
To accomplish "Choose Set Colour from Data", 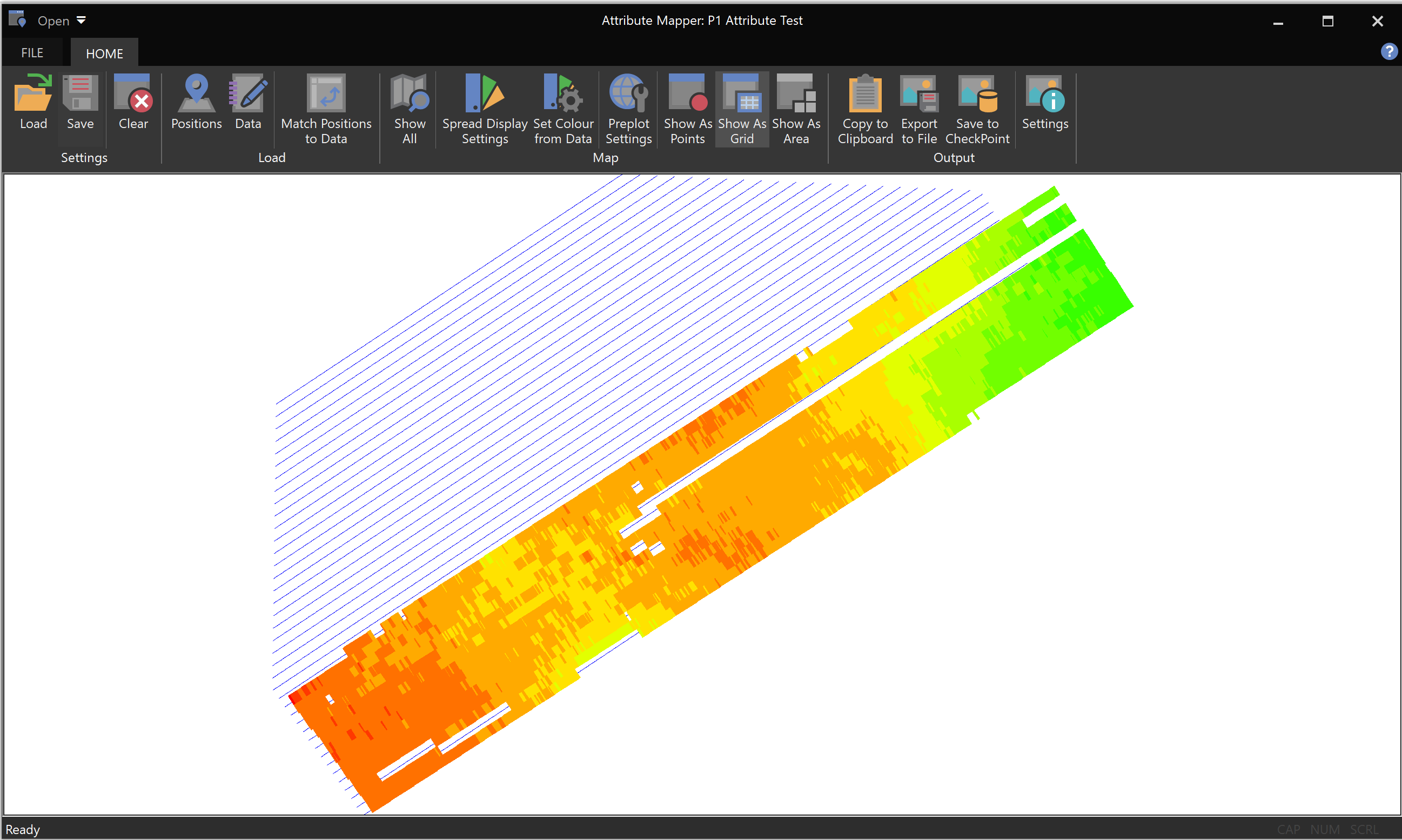I will [x=562, y=109].
